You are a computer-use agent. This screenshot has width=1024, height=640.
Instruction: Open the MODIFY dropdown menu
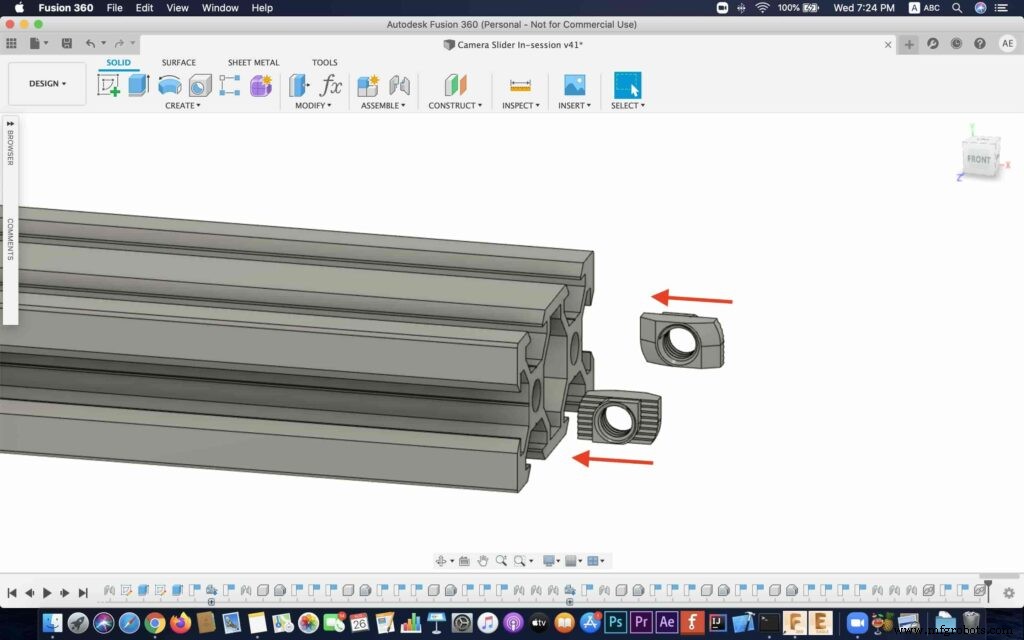pyautogui.click(x=314, y=105)
